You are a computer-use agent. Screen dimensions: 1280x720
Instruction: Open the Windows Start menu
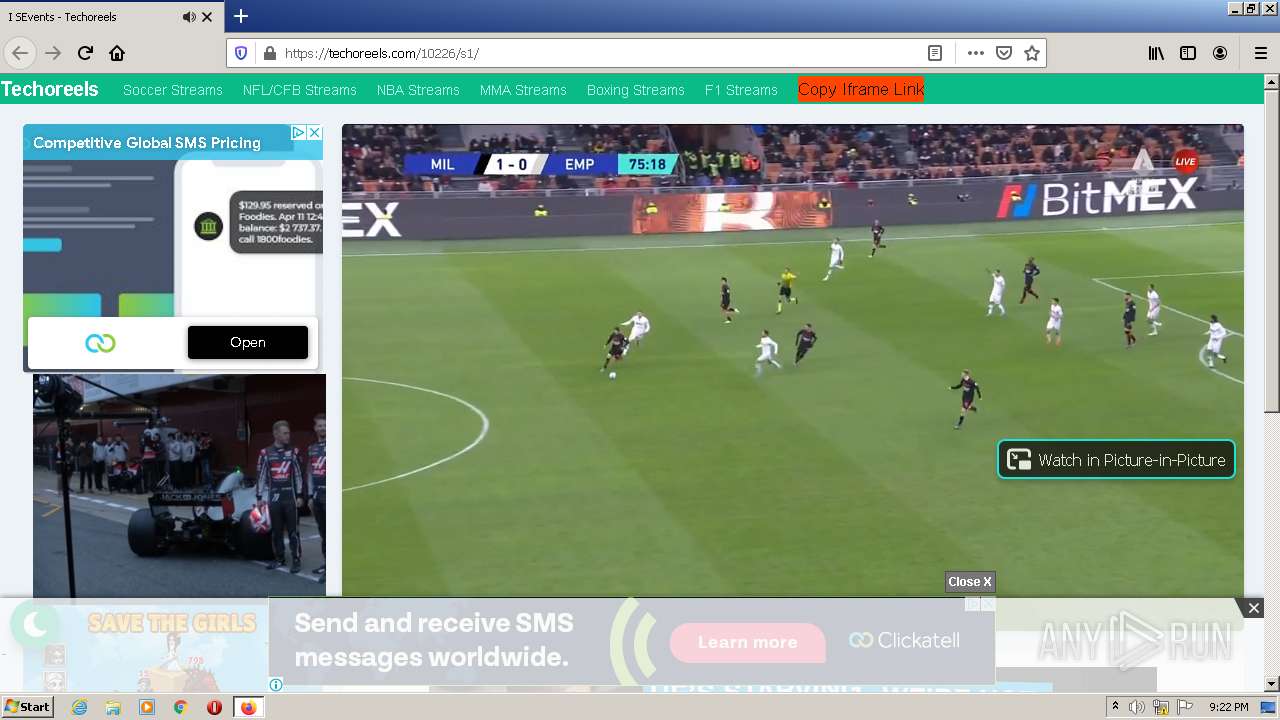pyautogui.click(x=27, y=707)
